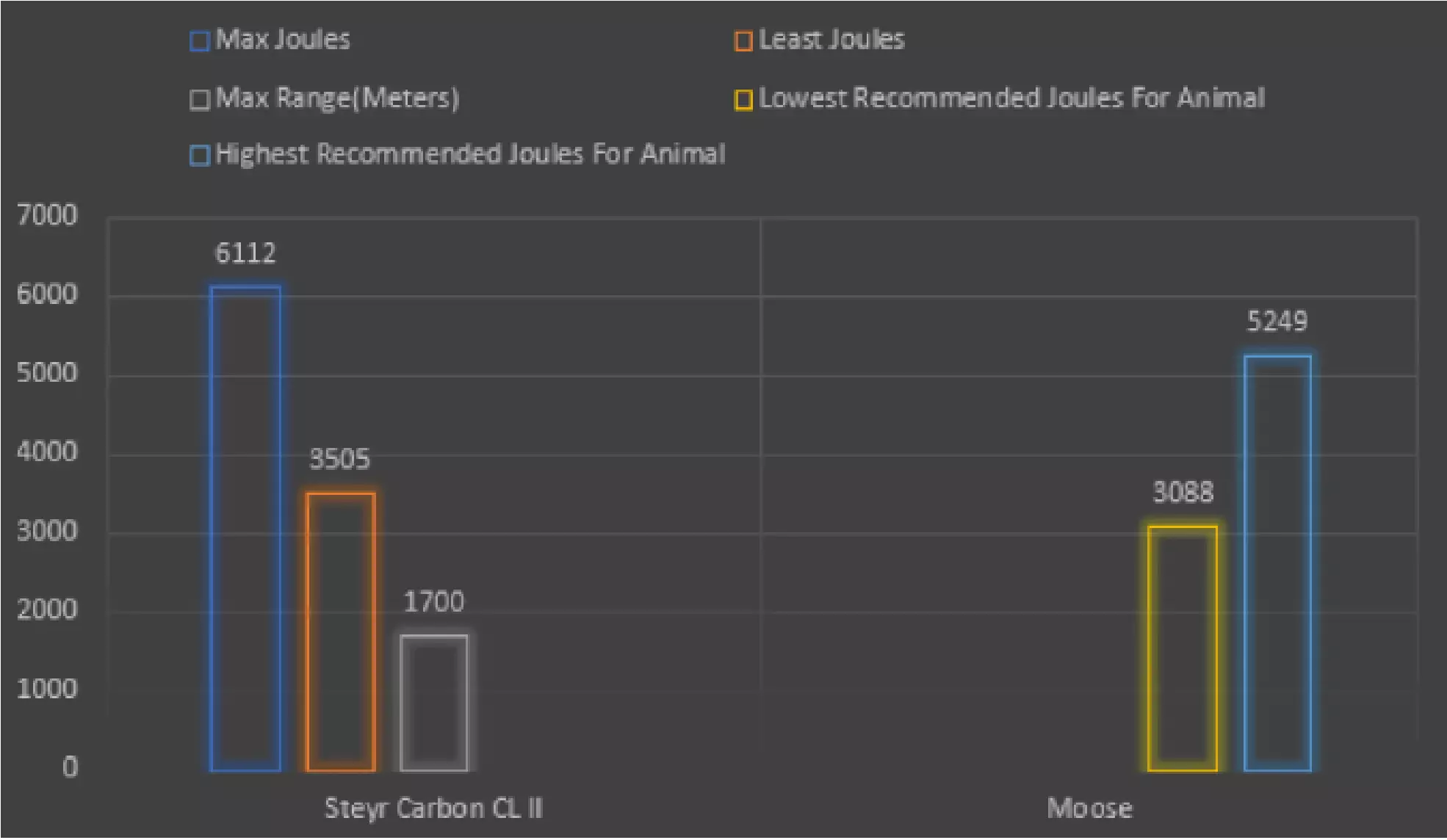
Task: Click the Max Range(Meters) gray legend box
Action: (x=199, y=99)
